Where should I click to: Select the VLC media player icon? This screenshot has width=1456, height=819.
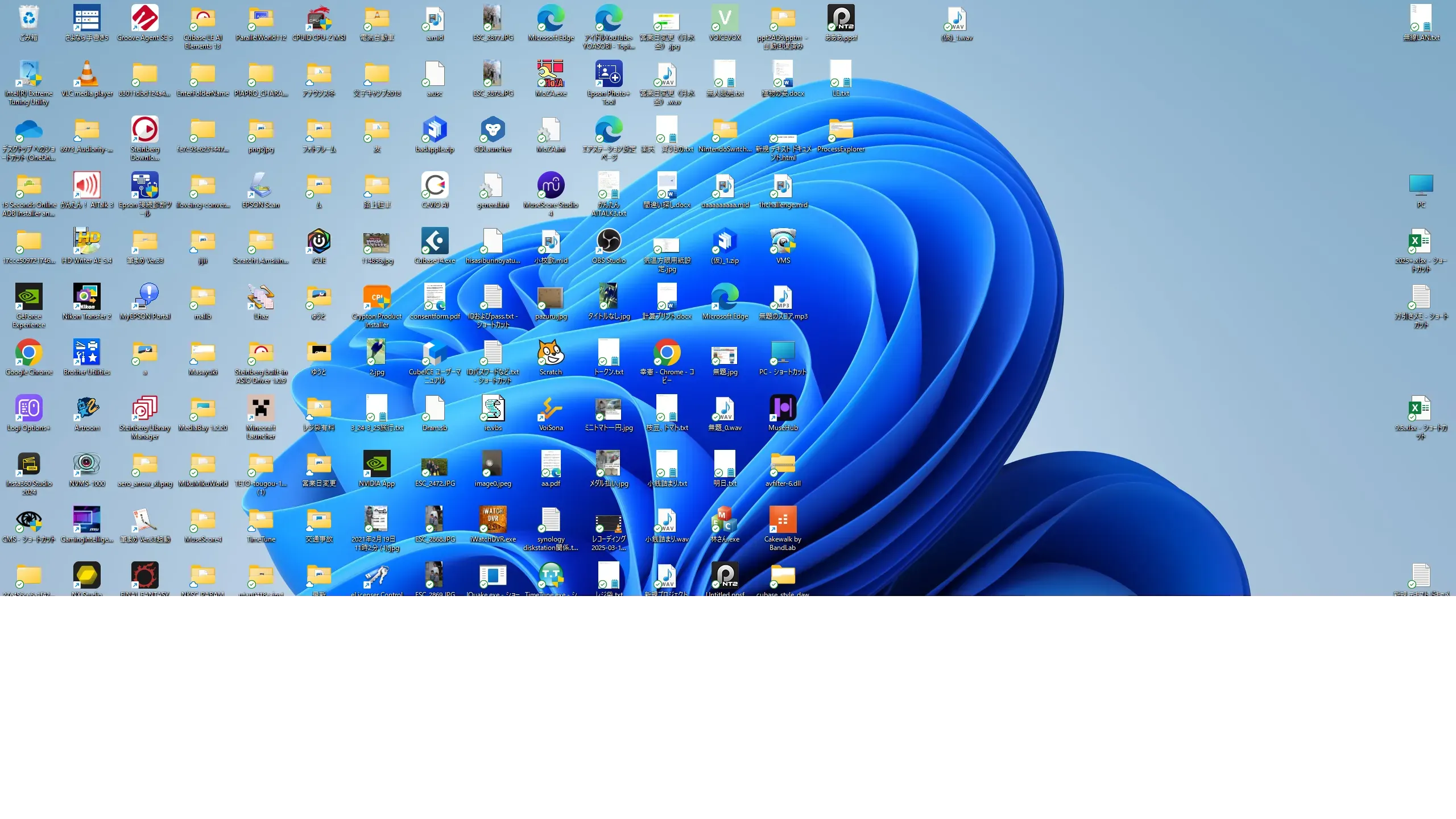87,75
